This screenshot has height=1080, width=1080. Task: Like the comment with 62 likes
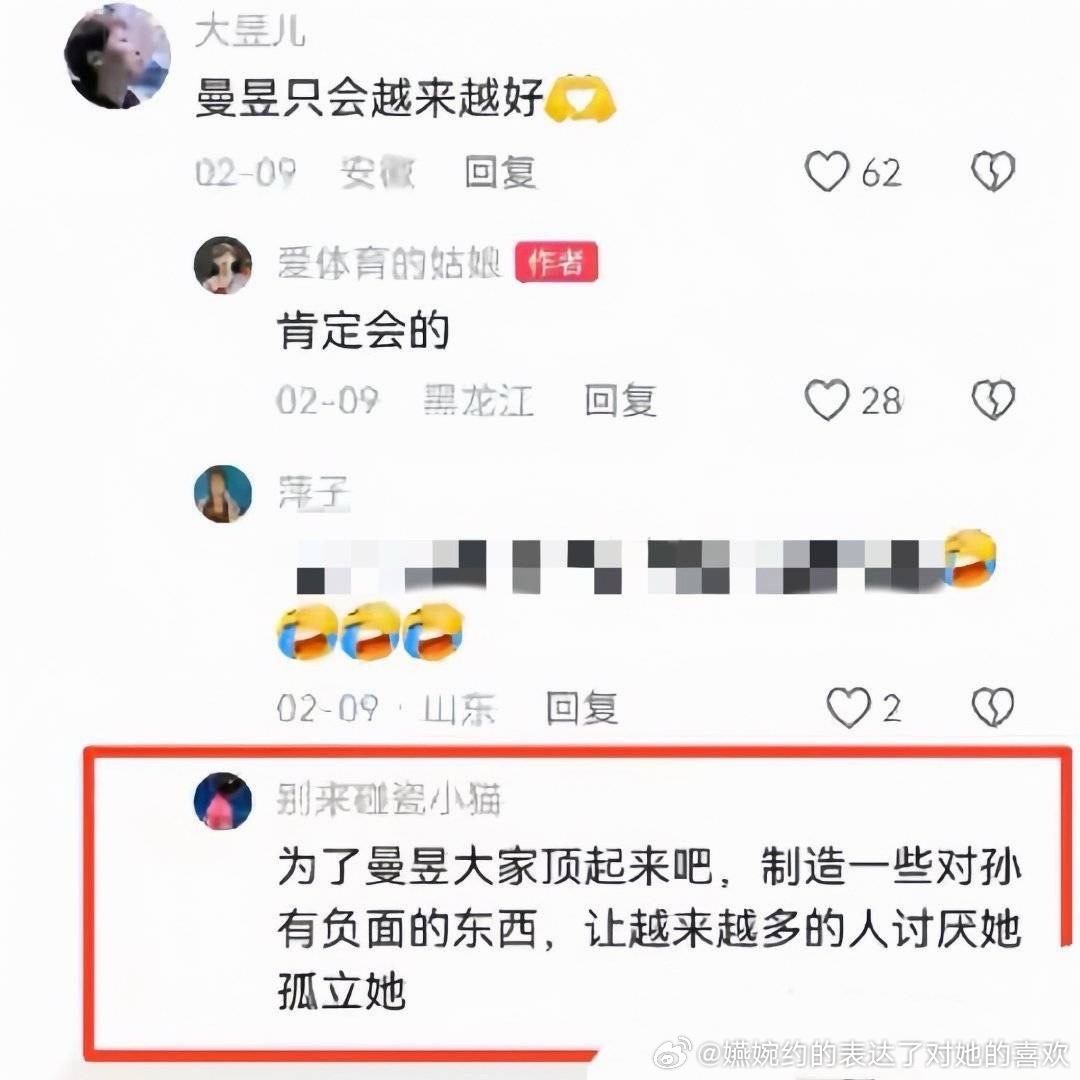coord(827,171)
